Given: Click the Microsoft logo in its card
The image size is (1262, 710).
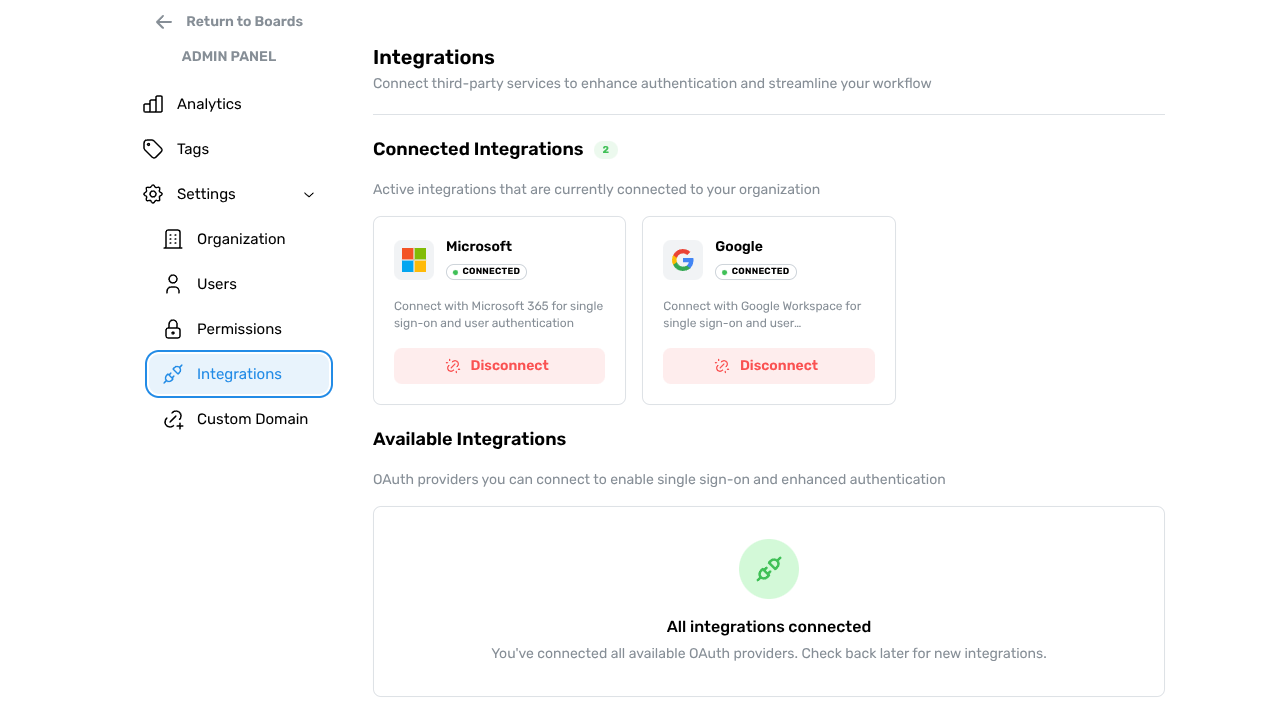Looking at the screenshot, I should (414, 260).
